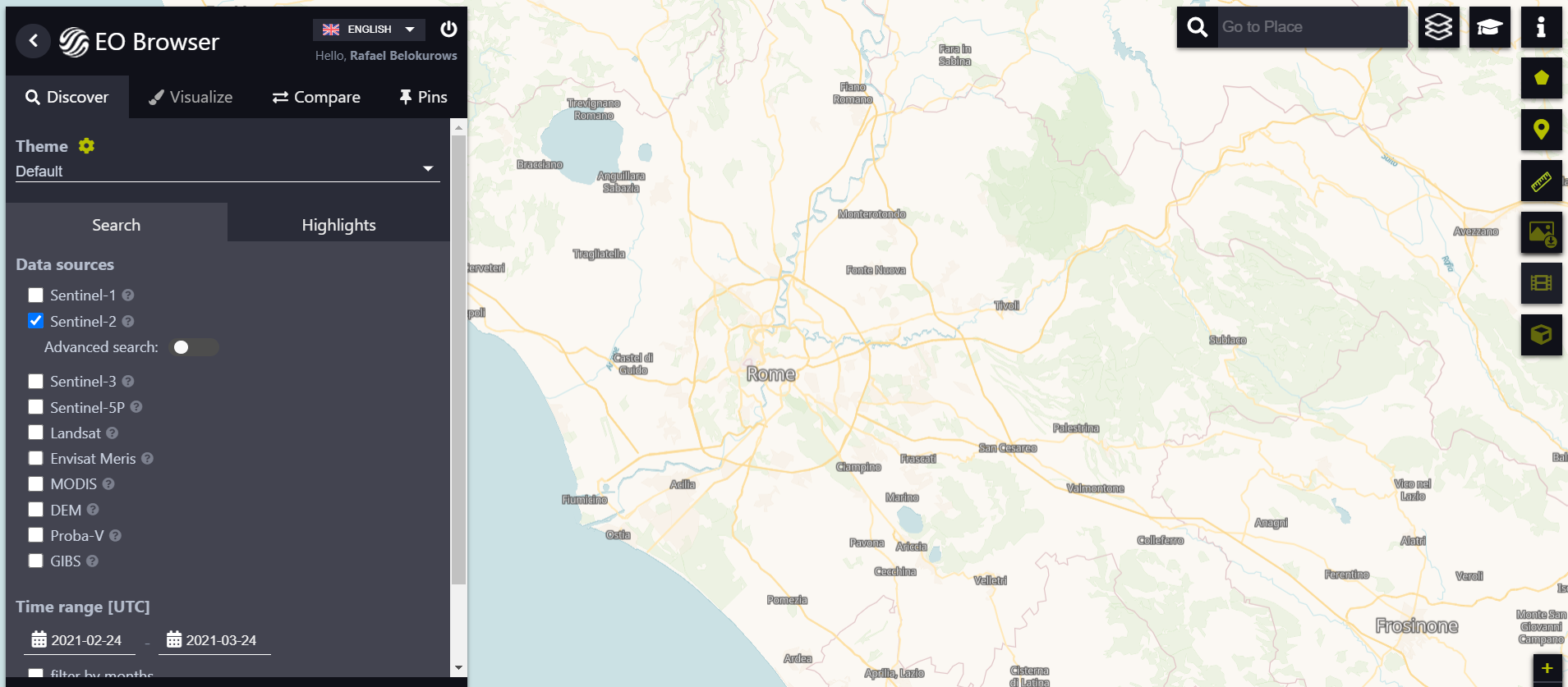Image resolution: width=1568 pixels, height=687 pixels.
Task: Open the tutorial graduation cap icon
Action: click(x=1490, y=27)
